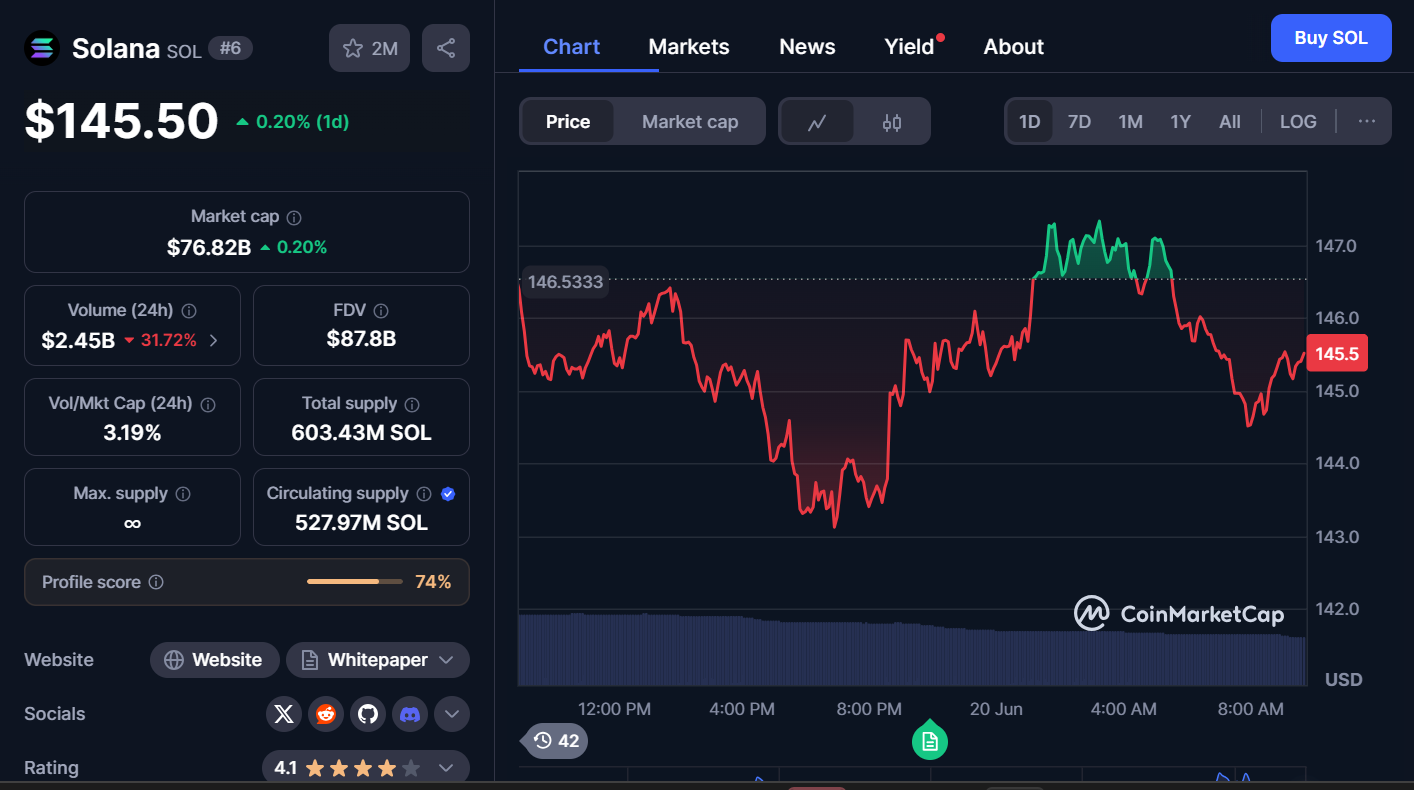The image size is (1414, 790).
Task: Click the Profile score progress bar
Action: point(355,582)
